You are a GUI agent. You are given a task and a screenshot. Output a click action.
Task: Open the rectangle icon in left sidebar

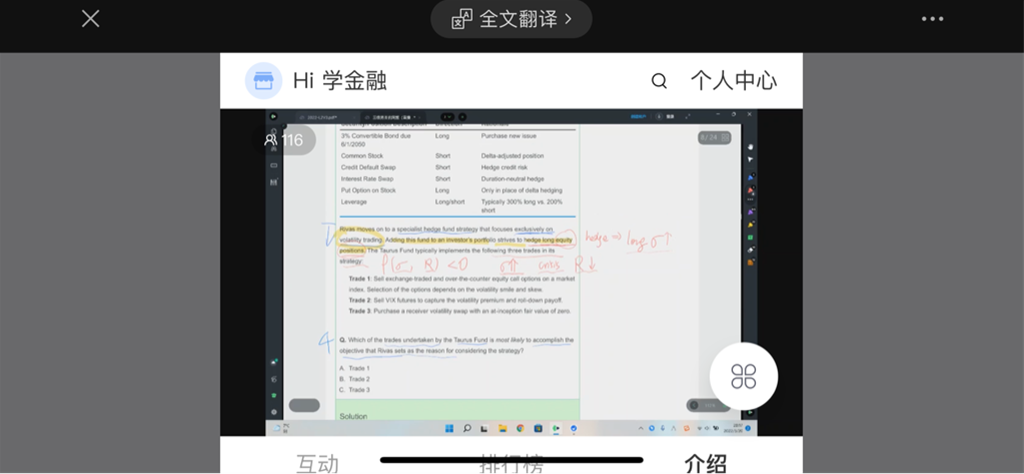tap(274, 165)
